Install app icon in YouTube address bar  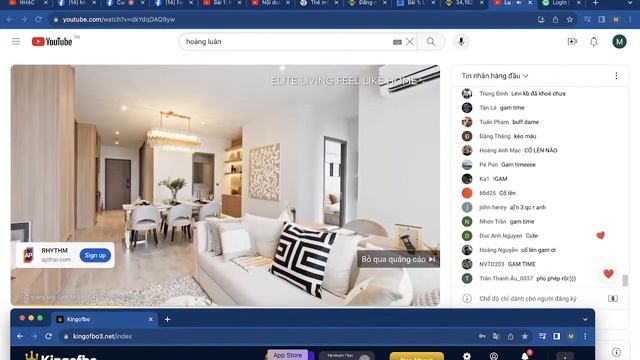[541, 19]
